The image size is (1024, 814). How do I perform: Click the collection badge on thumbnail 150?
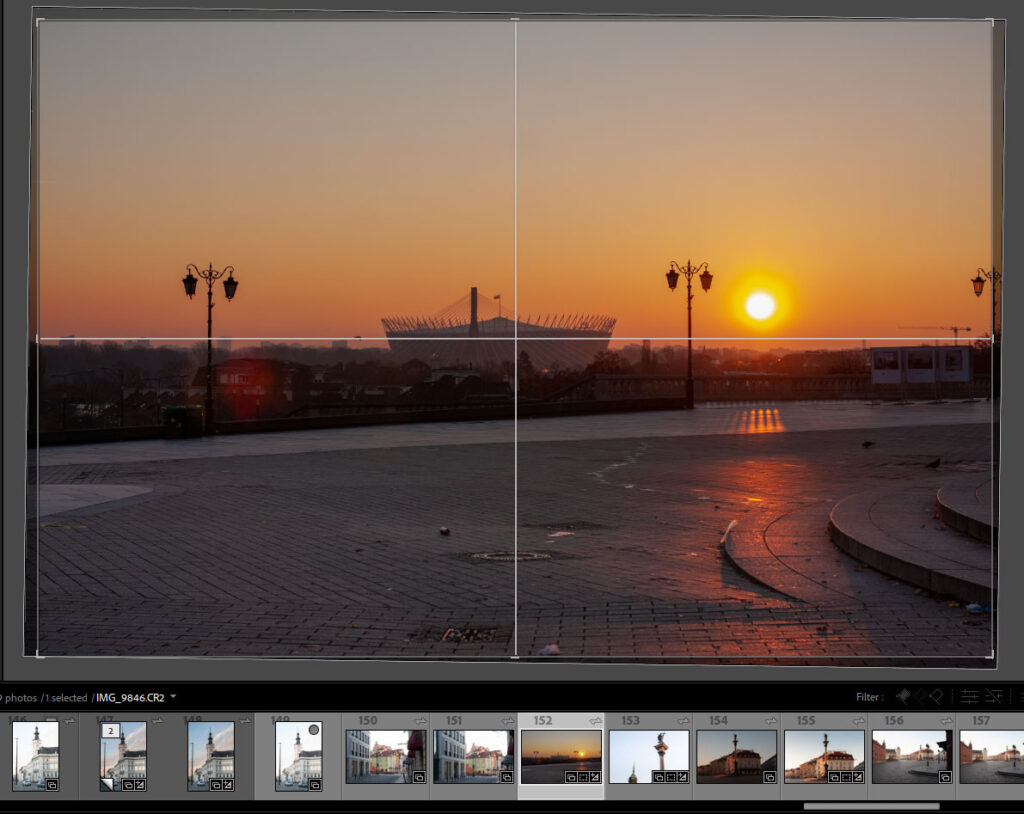click(x=418, y=776)
